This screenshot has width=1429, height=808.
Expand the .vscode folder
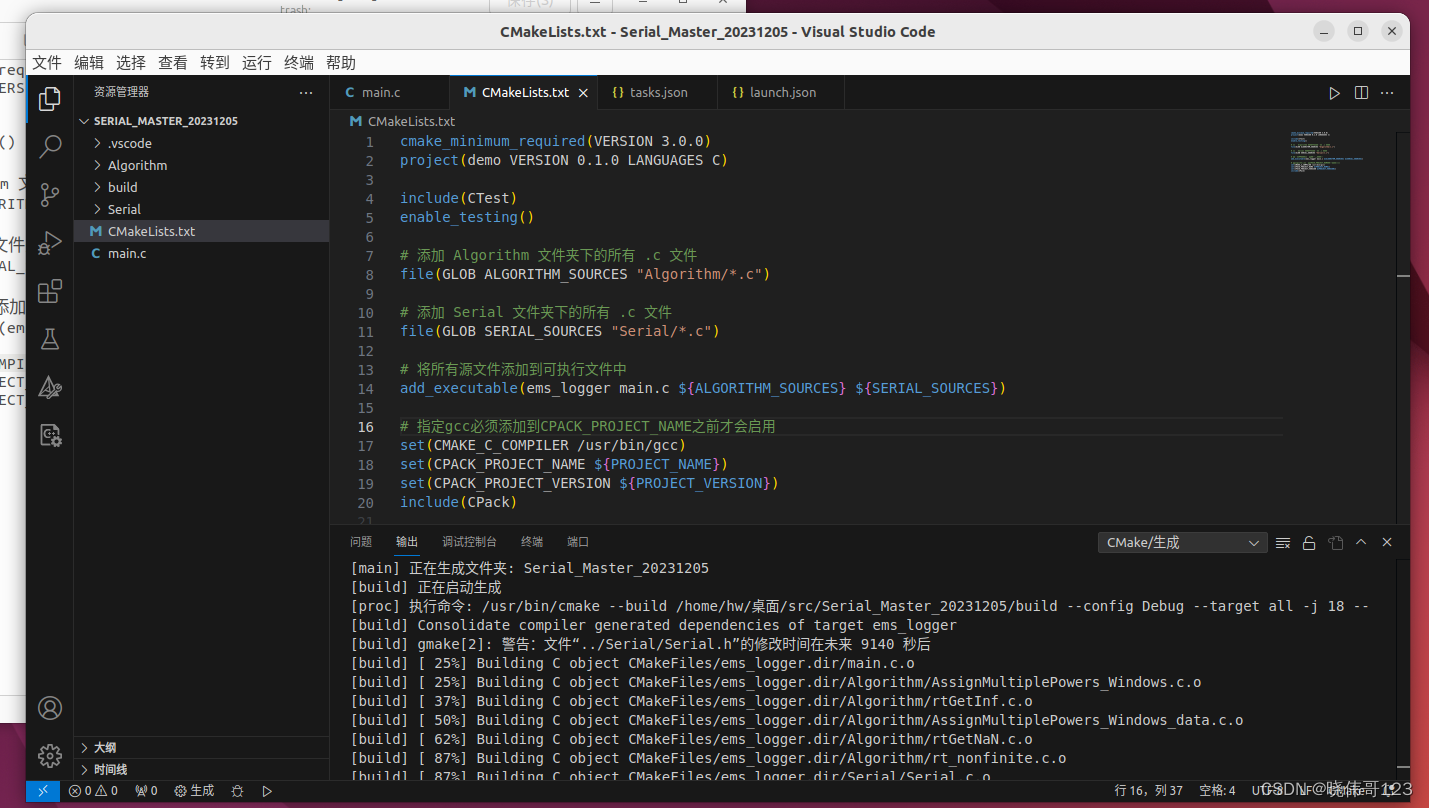point(202,143)
